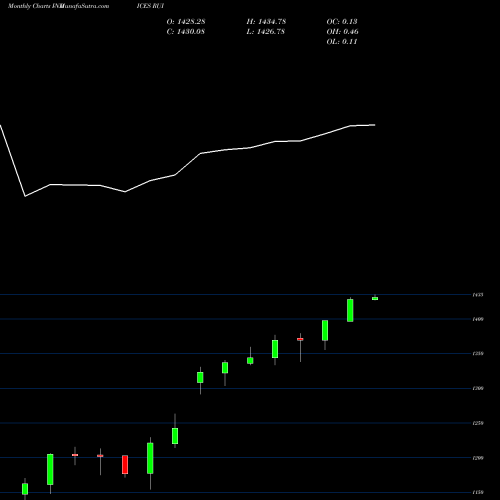Click the open price value O: 1428.28
This screenshot has width=500, height=500.
(x=186, y=22)
